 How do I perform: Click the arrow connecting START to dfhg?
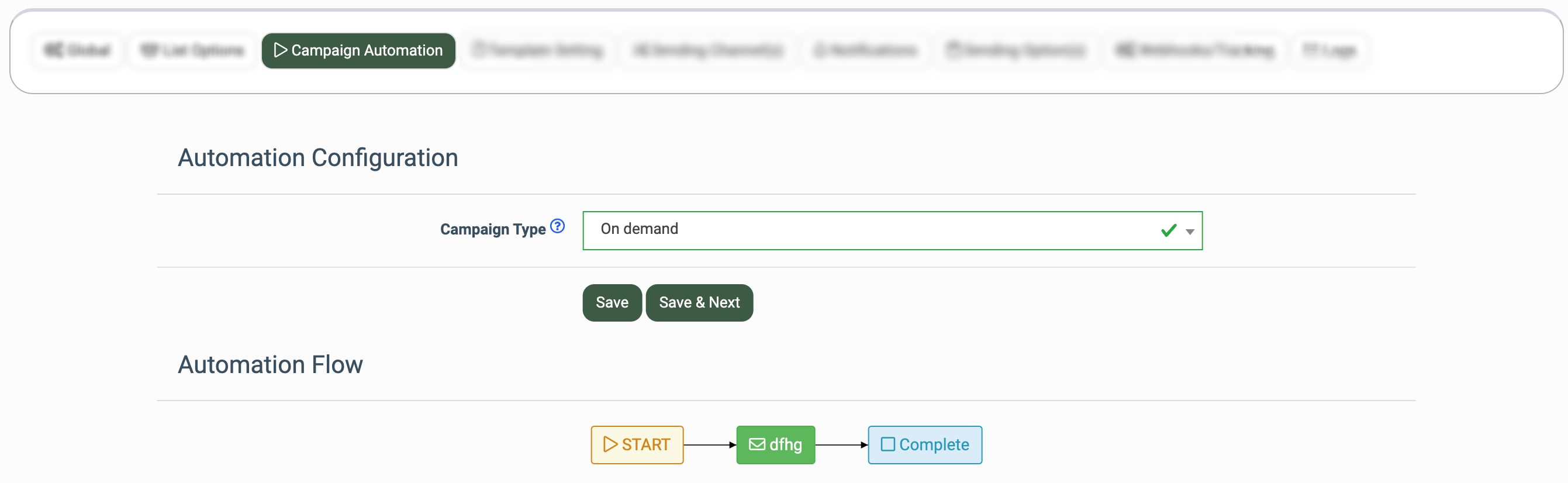(x=709, y=445)
